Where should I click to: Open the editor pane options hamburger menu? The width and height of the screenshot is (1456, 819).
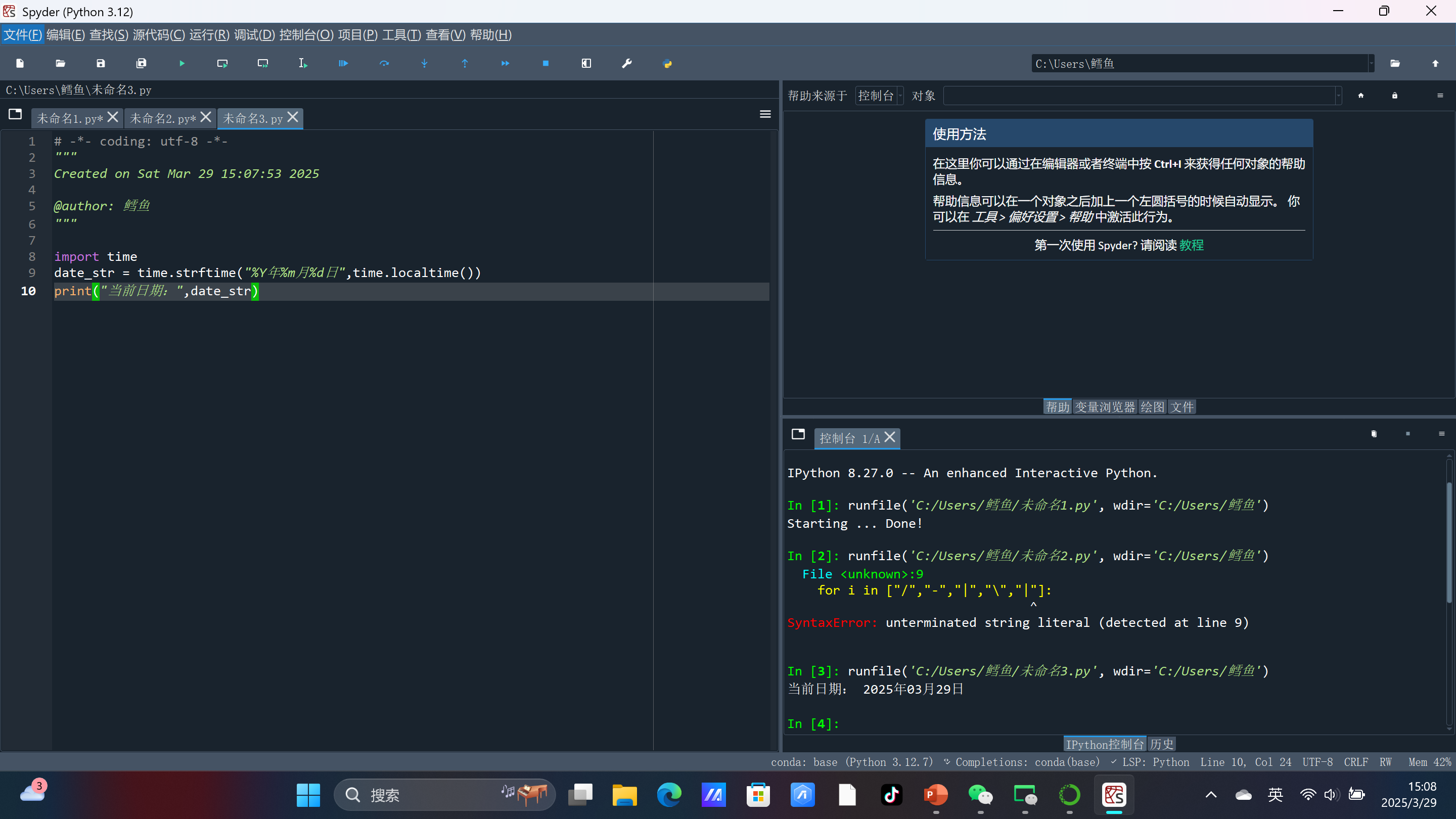click(765, 115)
